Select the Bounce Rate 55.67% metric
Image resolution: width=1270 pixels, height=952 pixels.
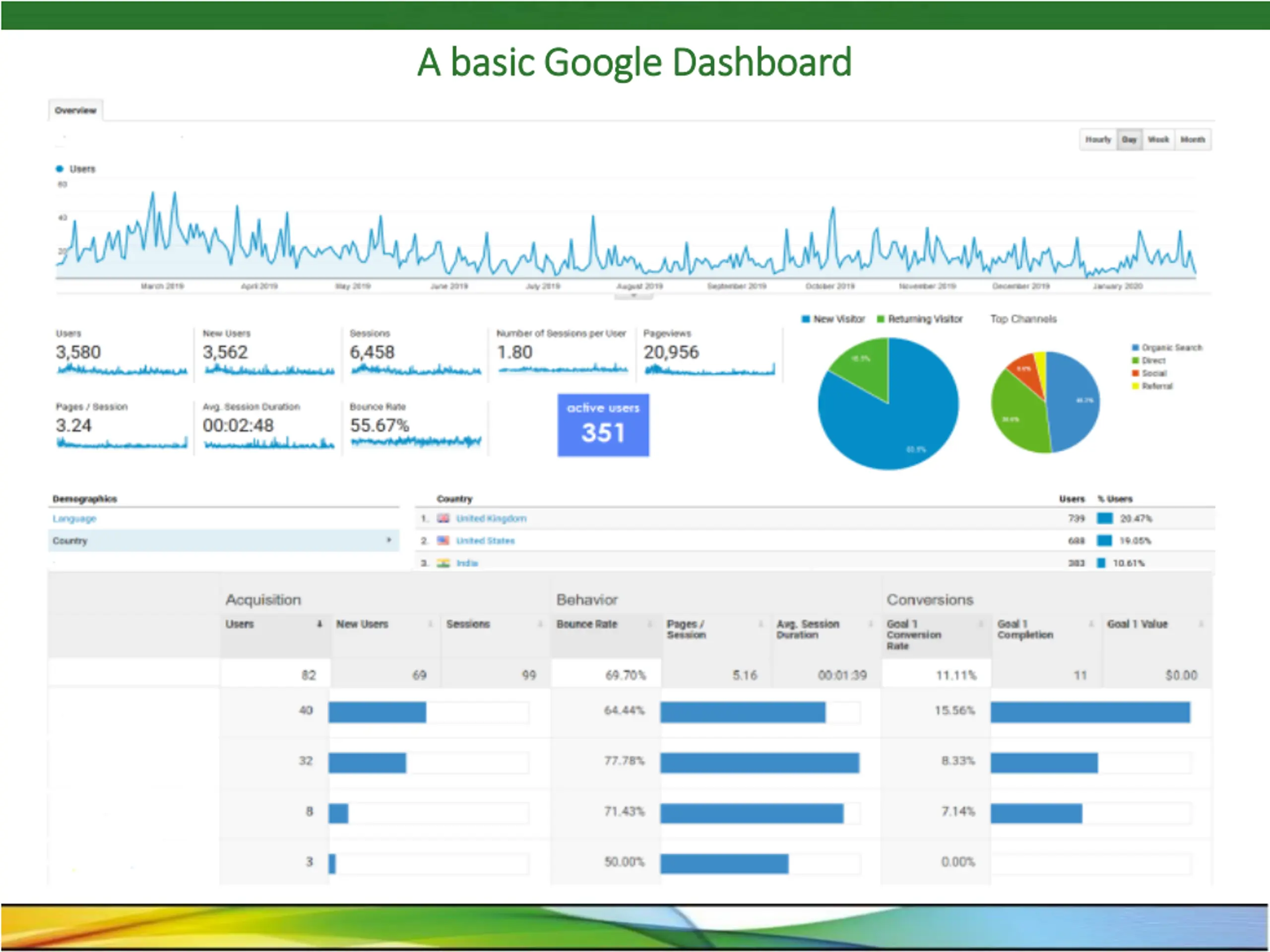(415, 426)
